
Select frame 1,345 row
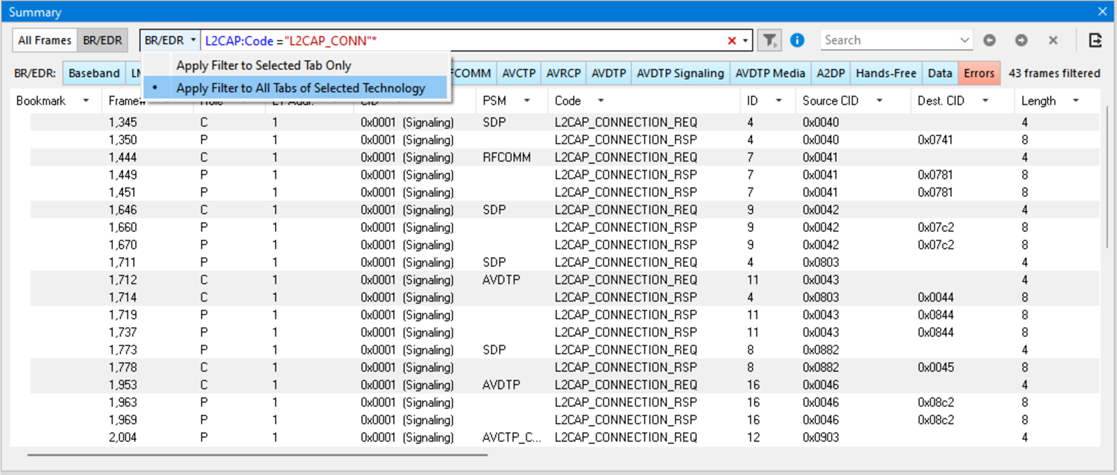(x=563, y=122)
